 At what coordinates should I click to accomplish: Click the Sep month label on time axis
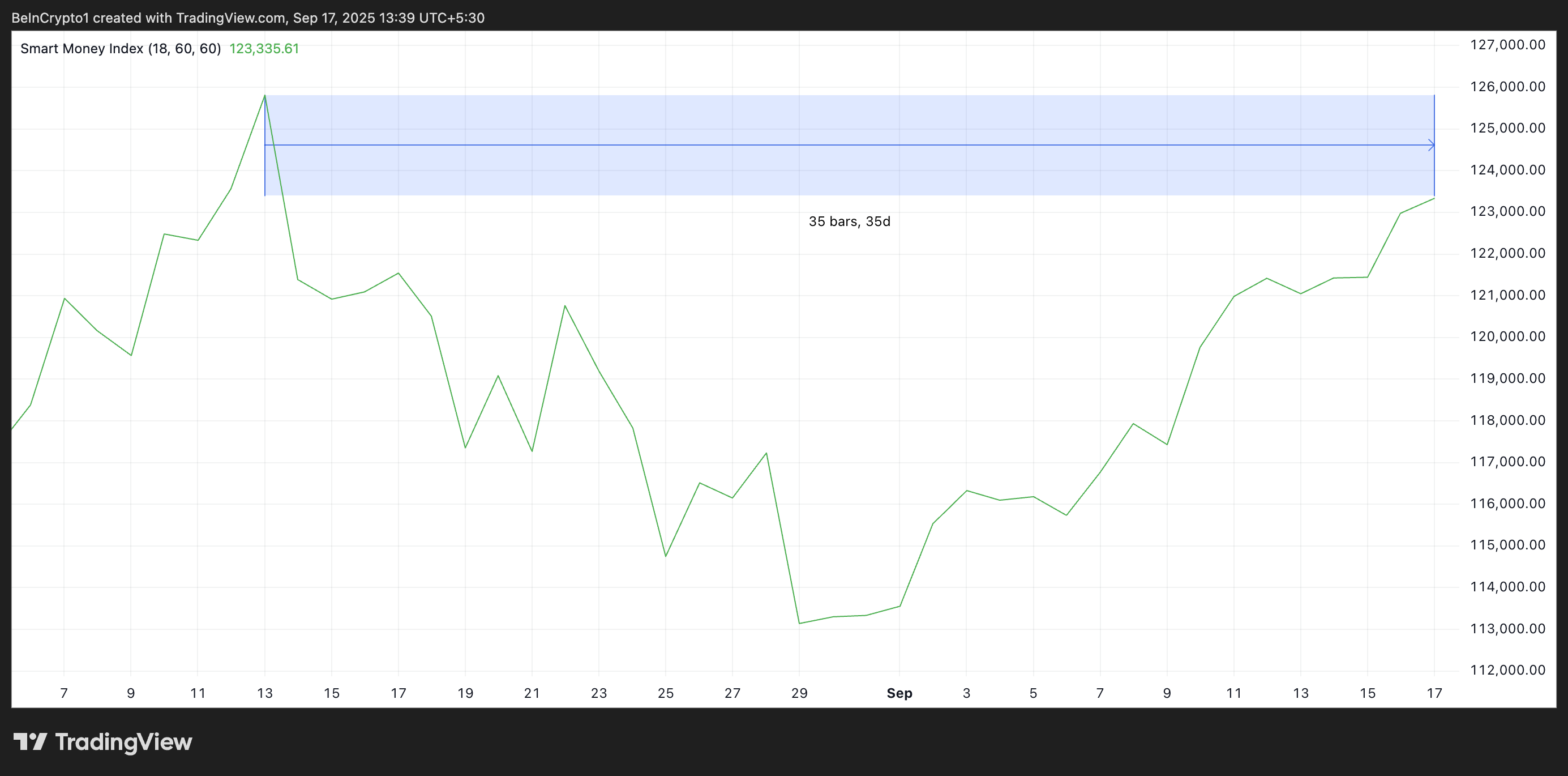899,693
